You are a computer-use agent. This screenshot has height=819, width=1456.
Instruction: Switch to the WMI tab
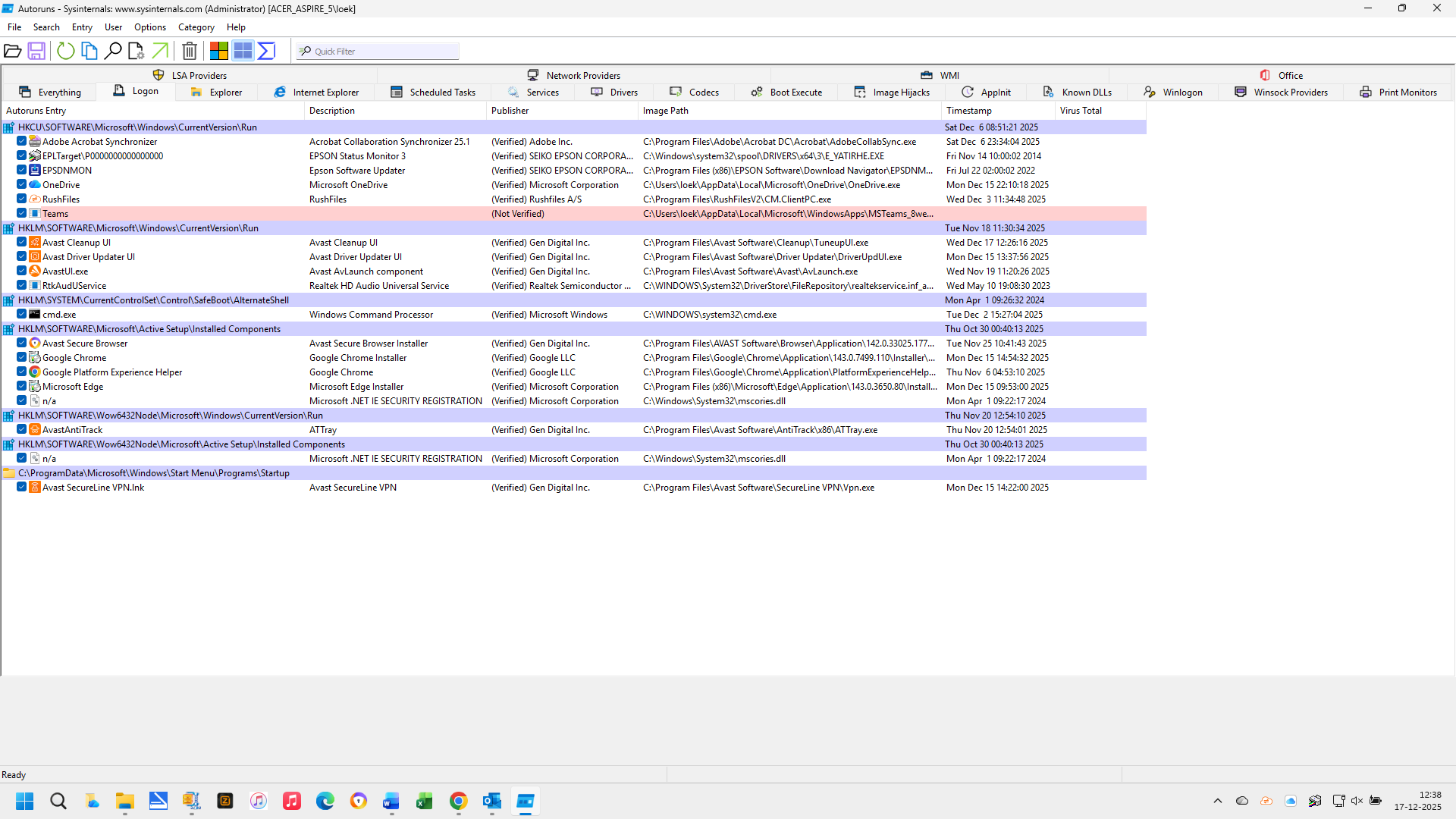tap(940, 75)
